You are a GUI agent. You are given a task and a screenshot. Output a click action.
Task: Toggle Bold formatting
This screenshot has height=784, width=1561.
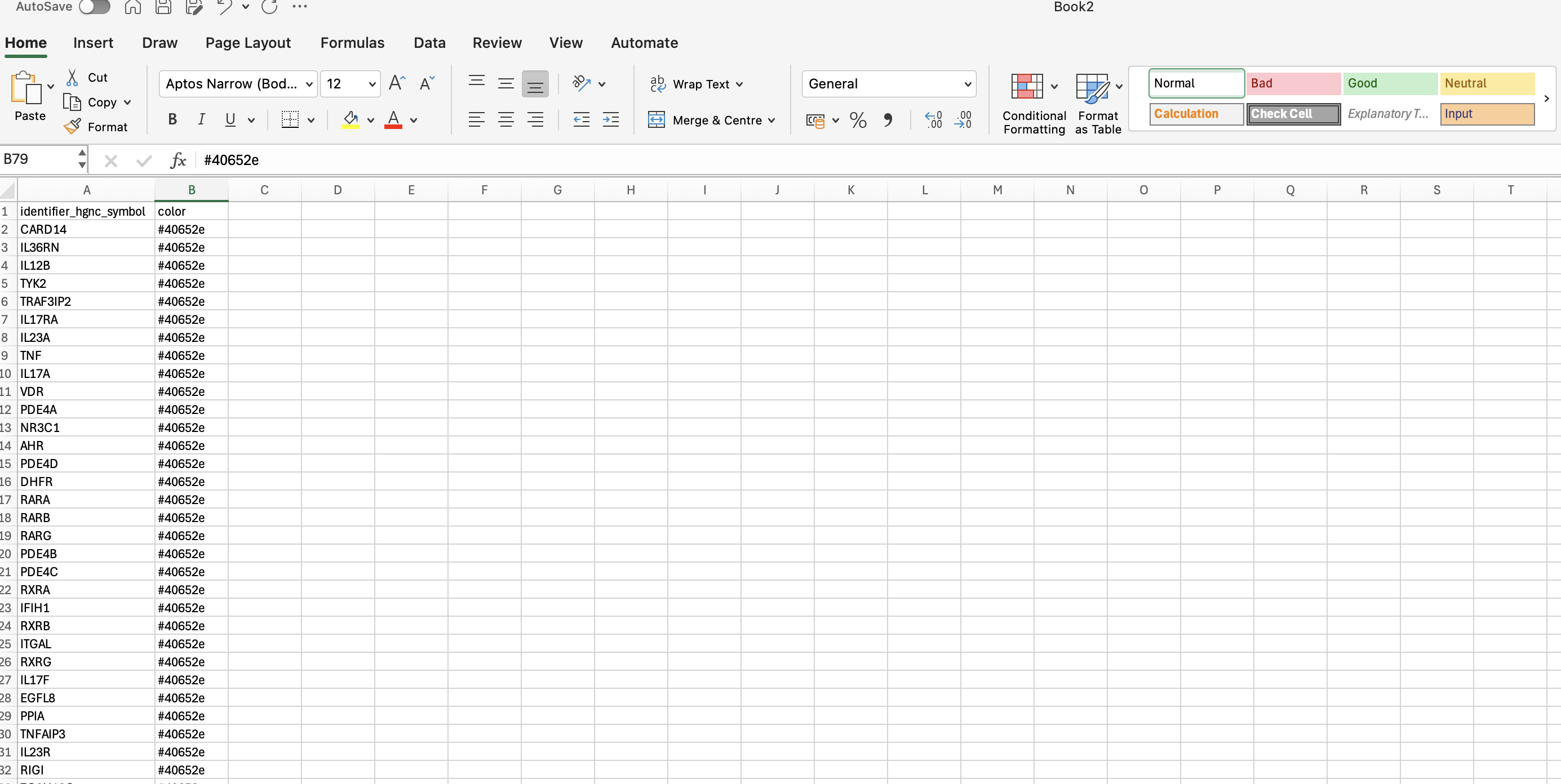pyautogui.click(x=172, y=120)
